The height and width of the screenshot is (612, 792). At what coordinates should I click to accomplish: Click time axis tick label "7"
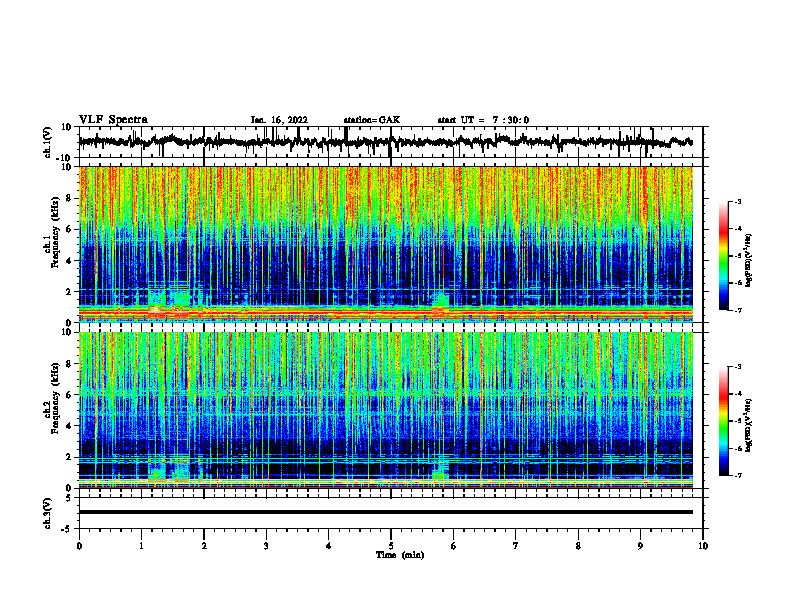[x=516, y=546]
